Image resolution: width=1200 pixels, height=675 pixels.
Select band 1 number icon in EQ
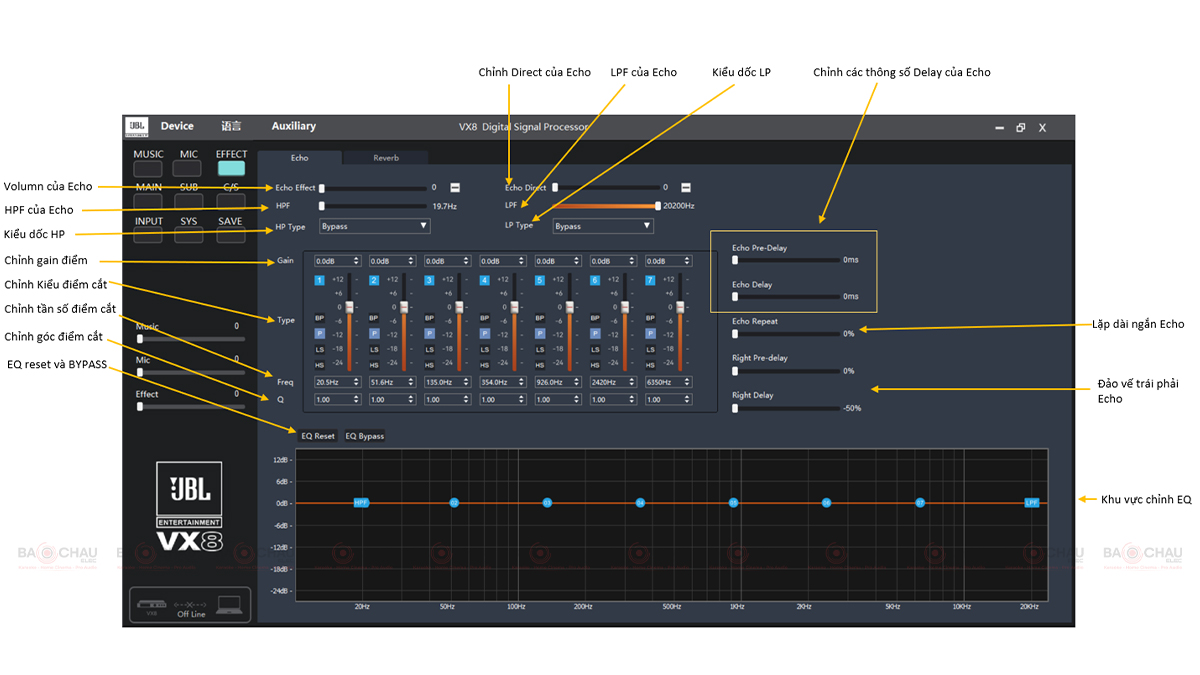coord(320,281)
